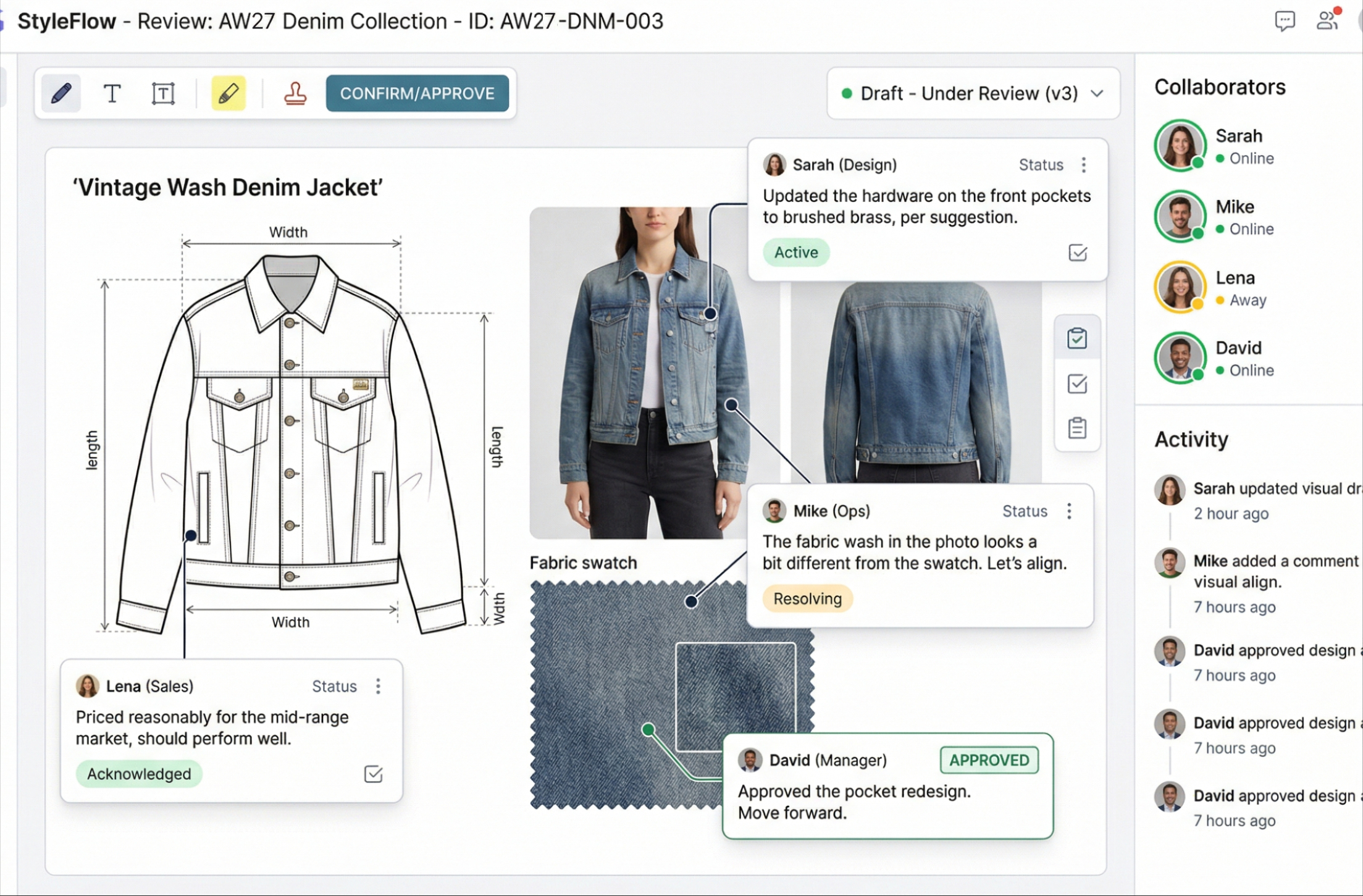Click the bottom clipboard icon in side strip
This screenshot has width=1363, height=896.
pyautogui.click(x=1077, y=428)
